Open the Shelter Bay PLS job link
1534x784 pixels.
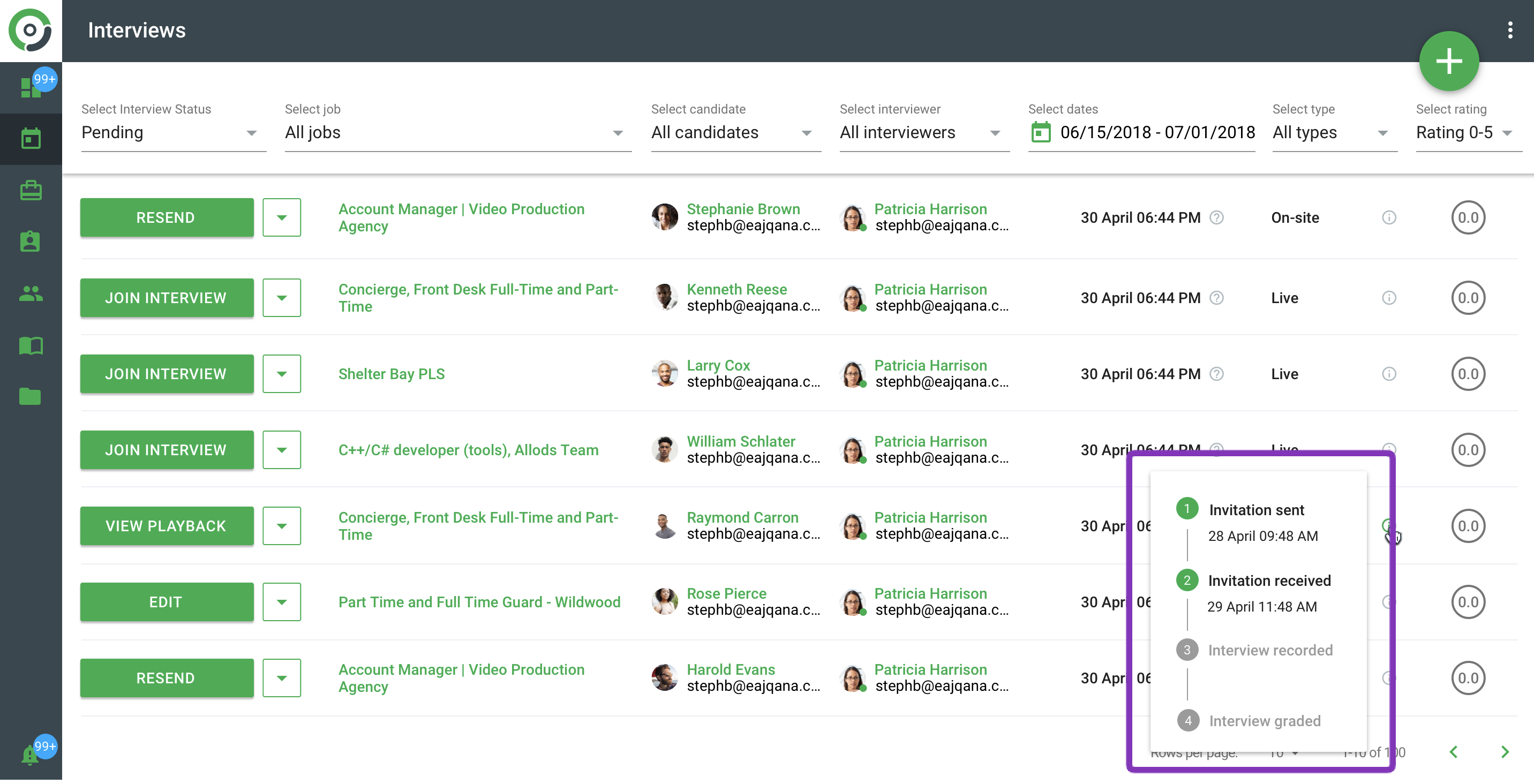coord(391,374)
